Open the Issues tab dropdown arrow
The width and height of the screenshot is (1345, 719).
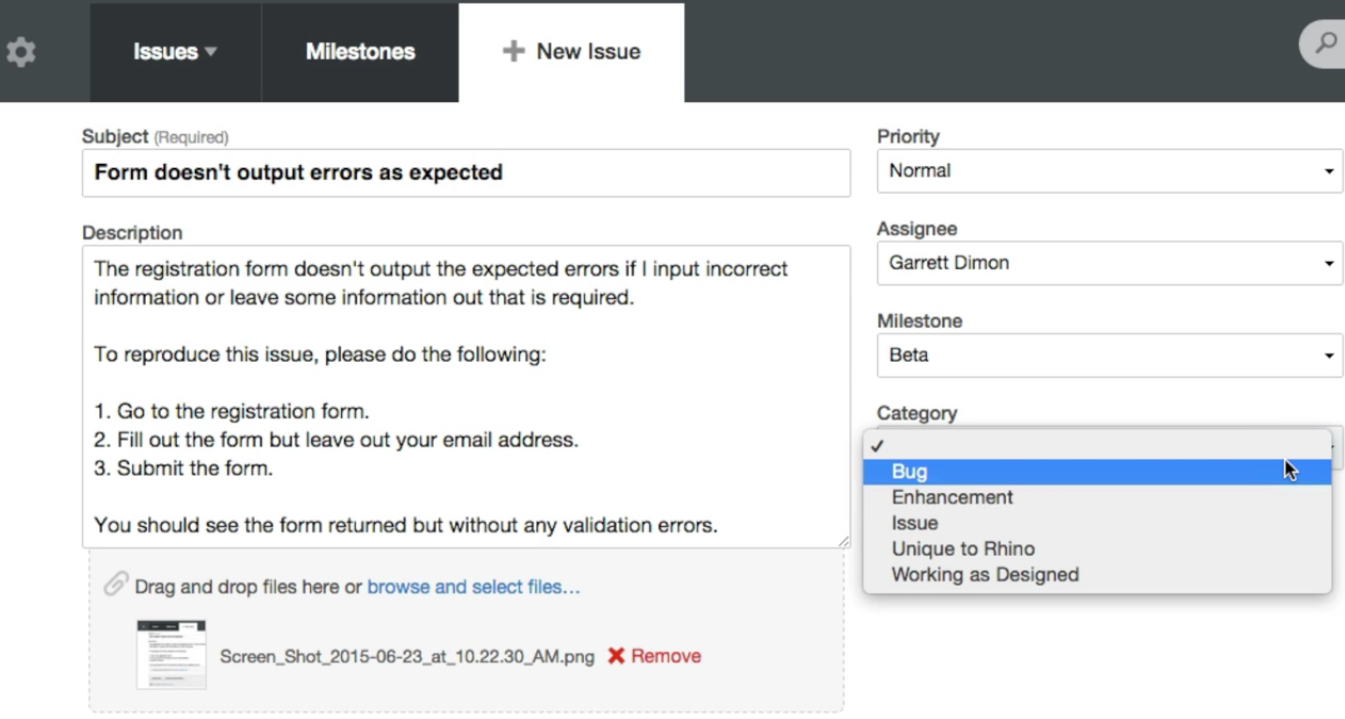211,52
